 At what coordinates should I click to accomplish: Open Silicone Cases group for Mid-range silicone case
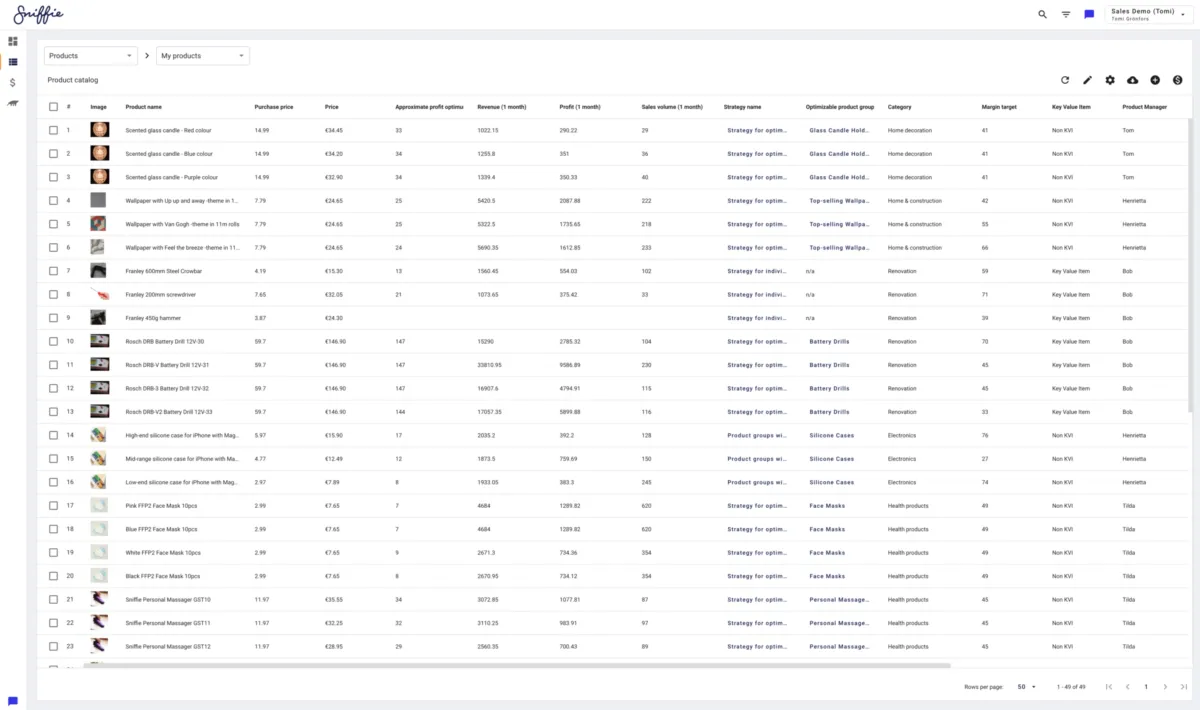831,459
